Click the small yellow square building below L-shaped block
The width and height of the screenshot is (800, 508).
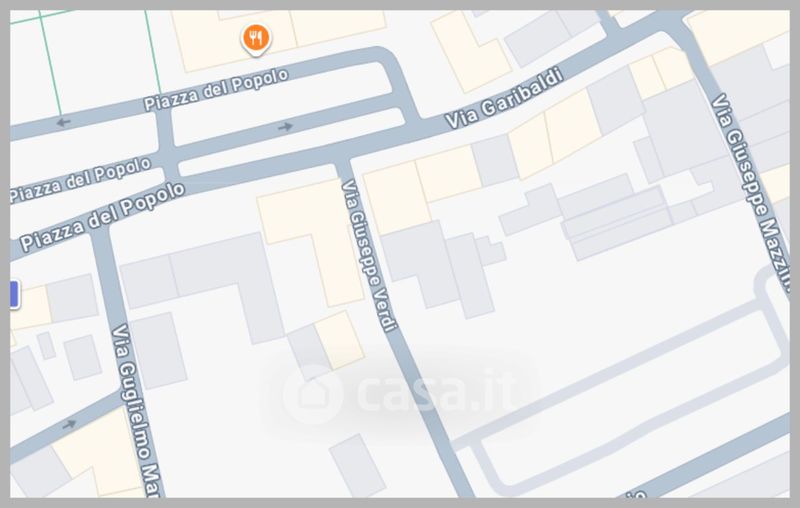[x=339, y=340]
